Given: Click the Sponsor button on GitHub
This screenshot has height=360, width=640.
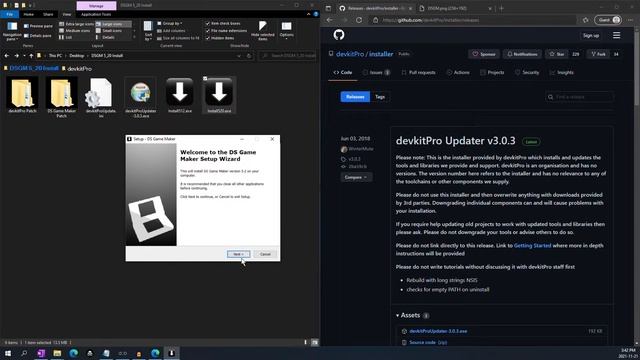Looking at the screenshot, I should 484,54.
